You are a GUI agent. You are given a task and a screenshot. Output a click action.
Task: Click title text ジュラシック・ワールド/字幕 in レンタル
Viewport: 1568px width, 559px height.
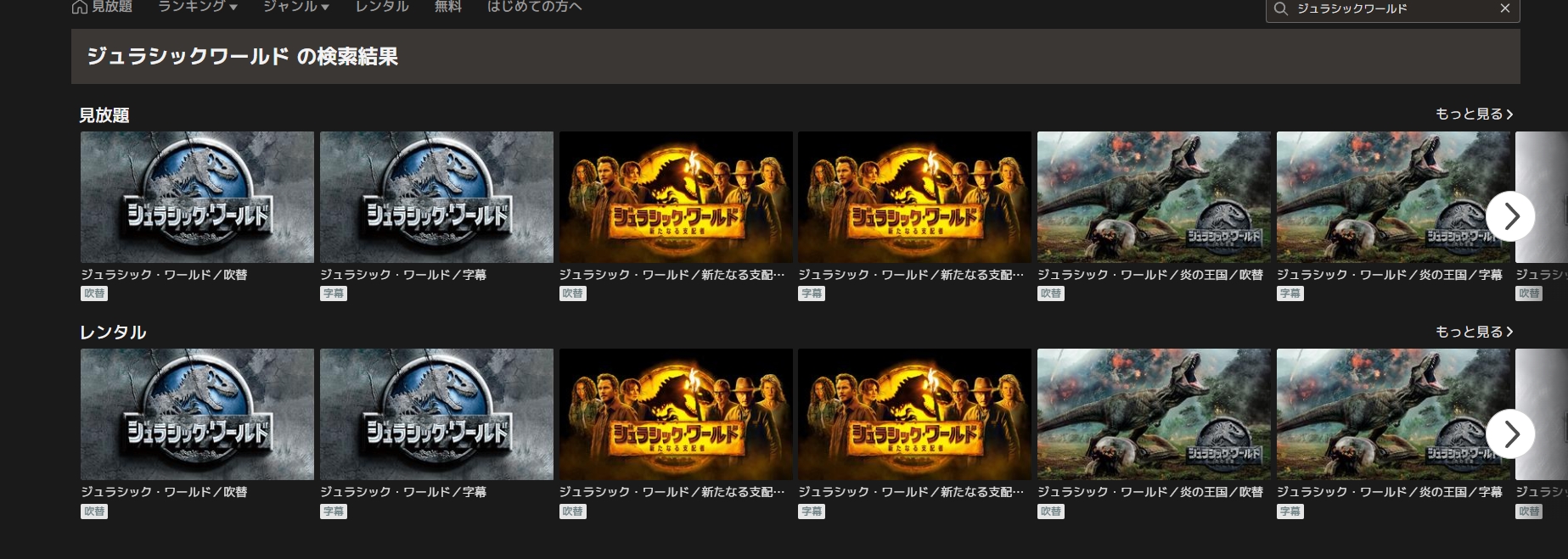(x=403, y=492)
